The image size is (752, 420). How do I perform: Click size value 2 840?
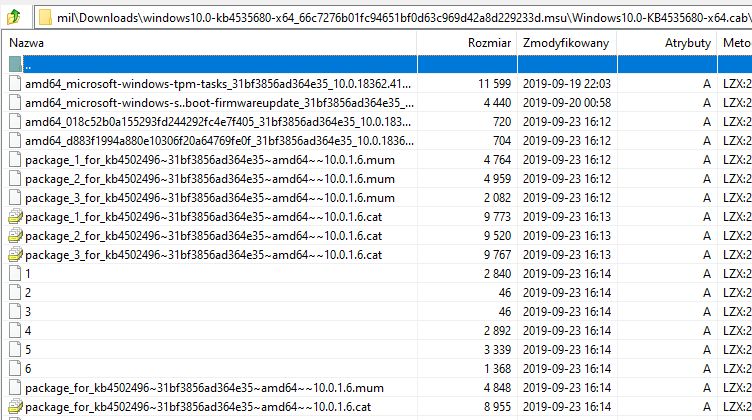coord(497,274)
